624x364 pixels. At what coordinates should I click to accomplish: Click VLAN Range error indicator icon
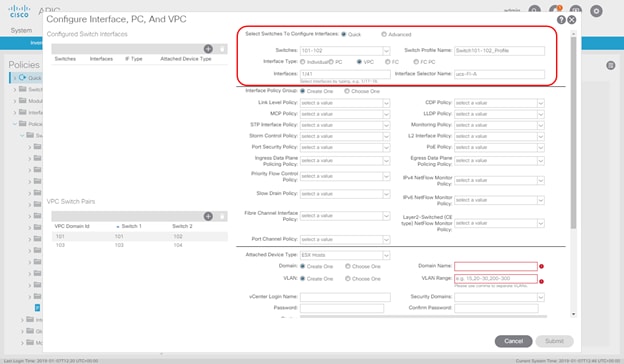coord(541,281)
